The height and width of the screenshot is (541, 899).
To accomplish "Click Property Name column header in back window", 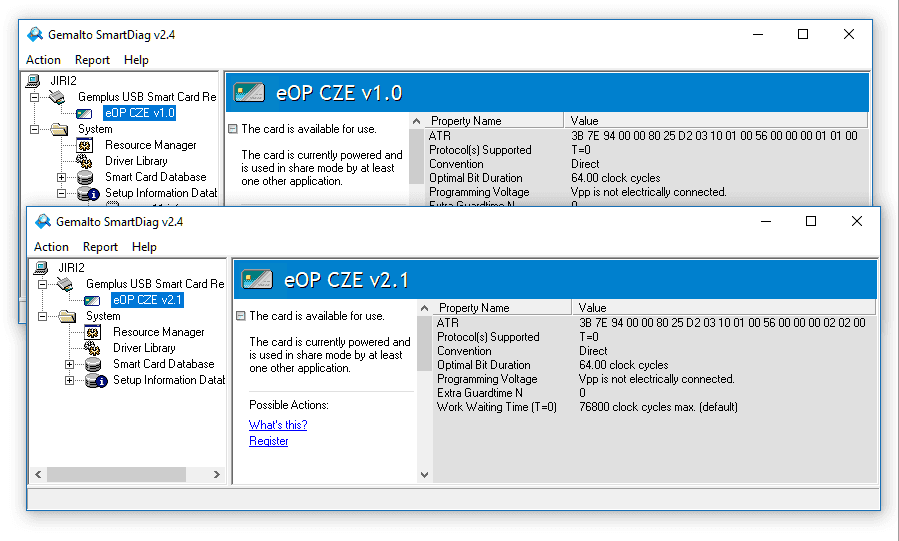I will click(x=494, y=121).
